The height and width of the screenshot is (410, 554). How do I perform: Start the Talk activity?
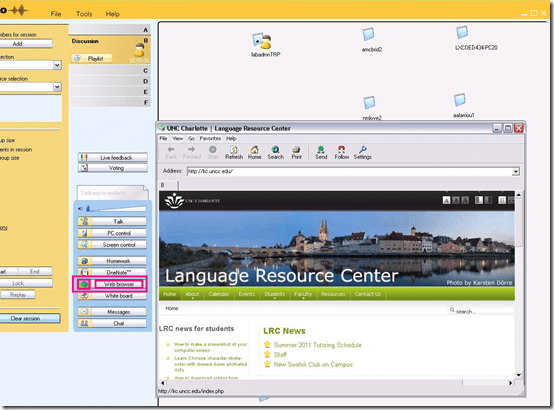[112, 222]
